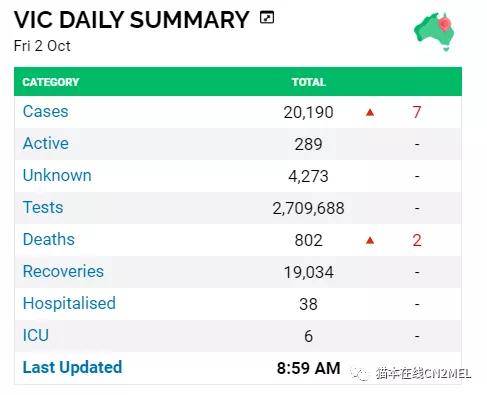Click the Australia map icon
Screen dimensions: 487x395
[x=434, y=32]
